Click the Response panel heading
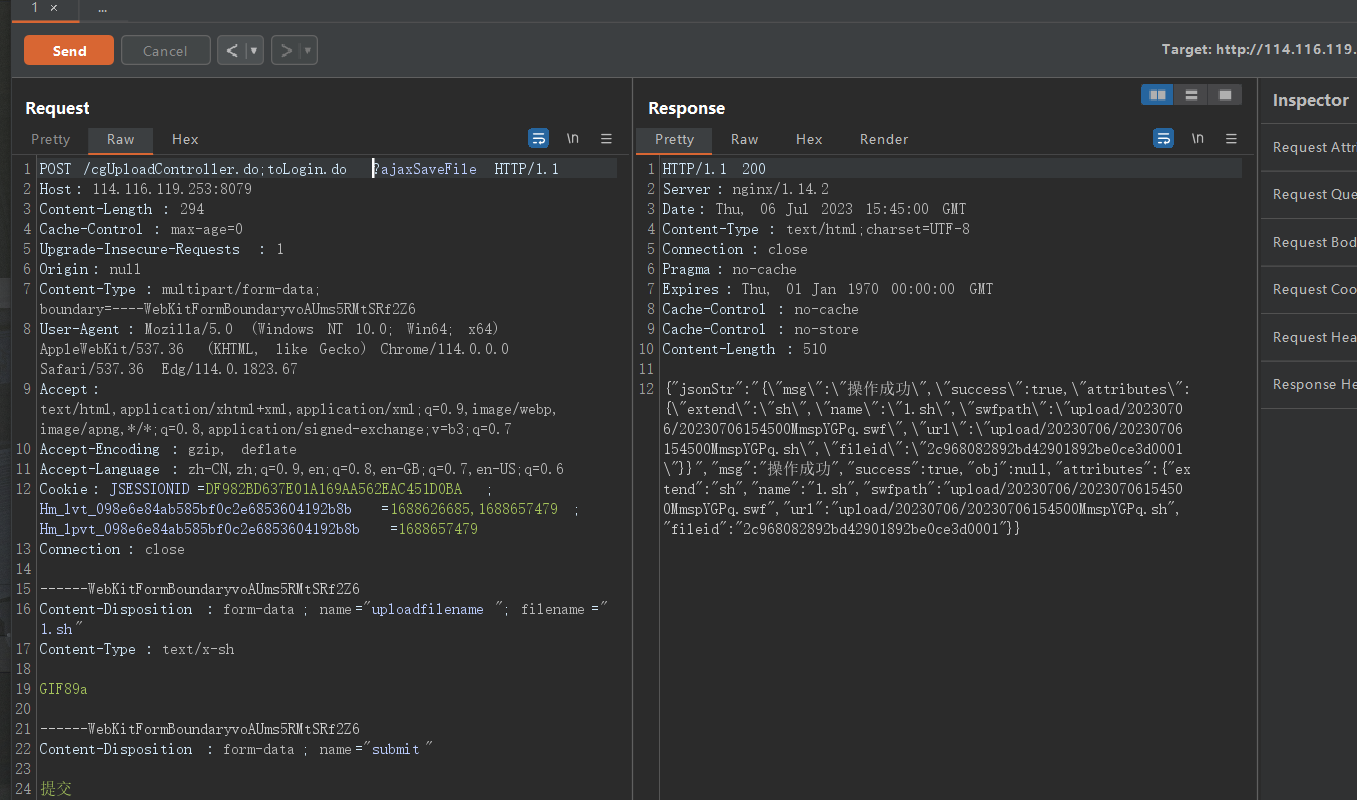This screenshot has width=1357, height=800. [686, 108]
